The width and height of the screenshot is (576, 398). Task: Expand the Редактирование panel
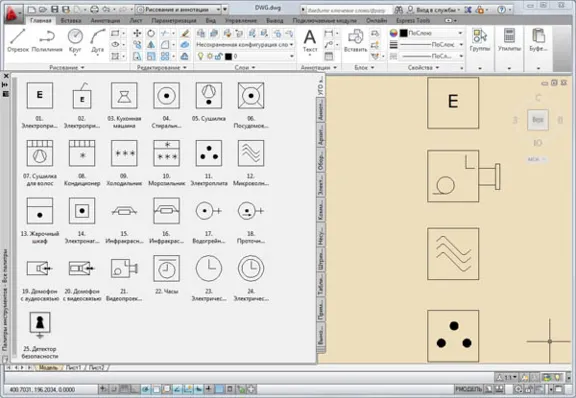162,68
